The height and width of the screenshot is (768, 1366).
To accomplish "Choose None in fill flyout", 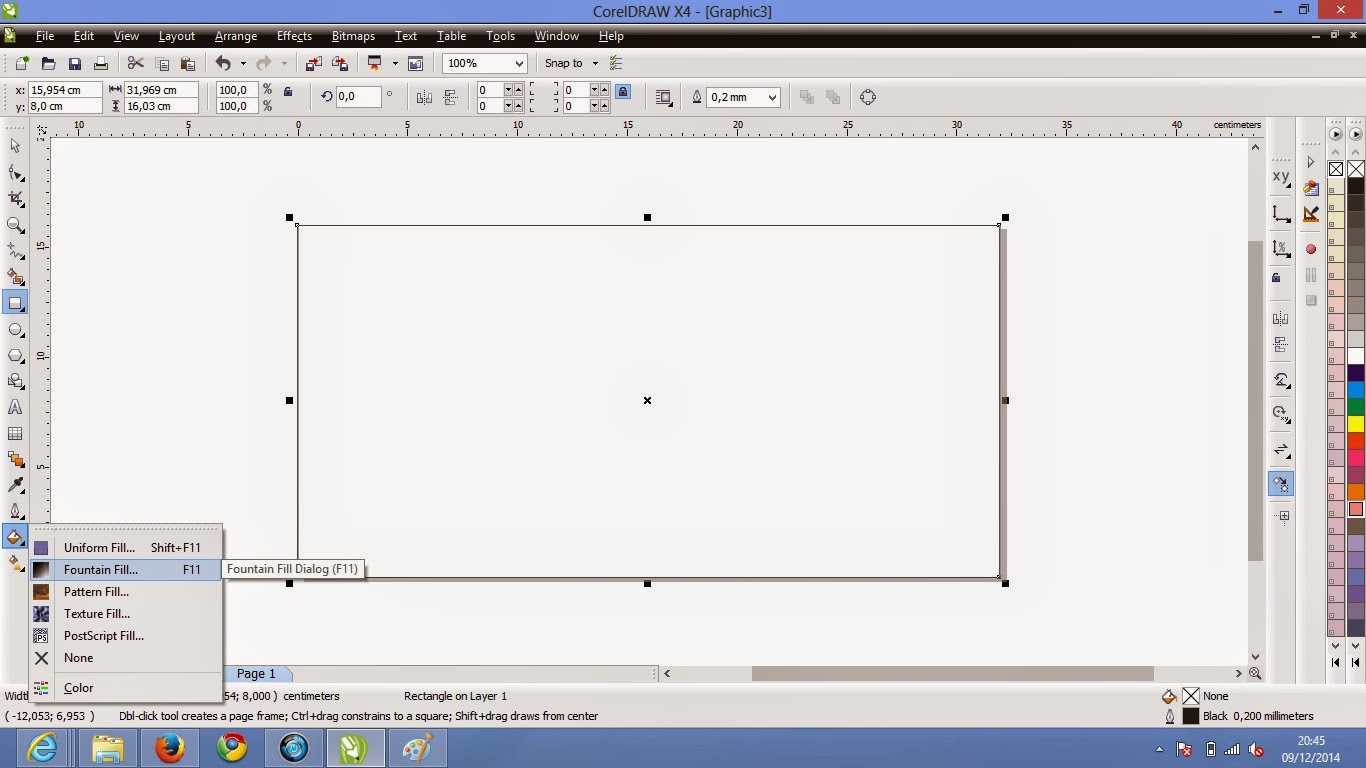I will pos(126,658).
